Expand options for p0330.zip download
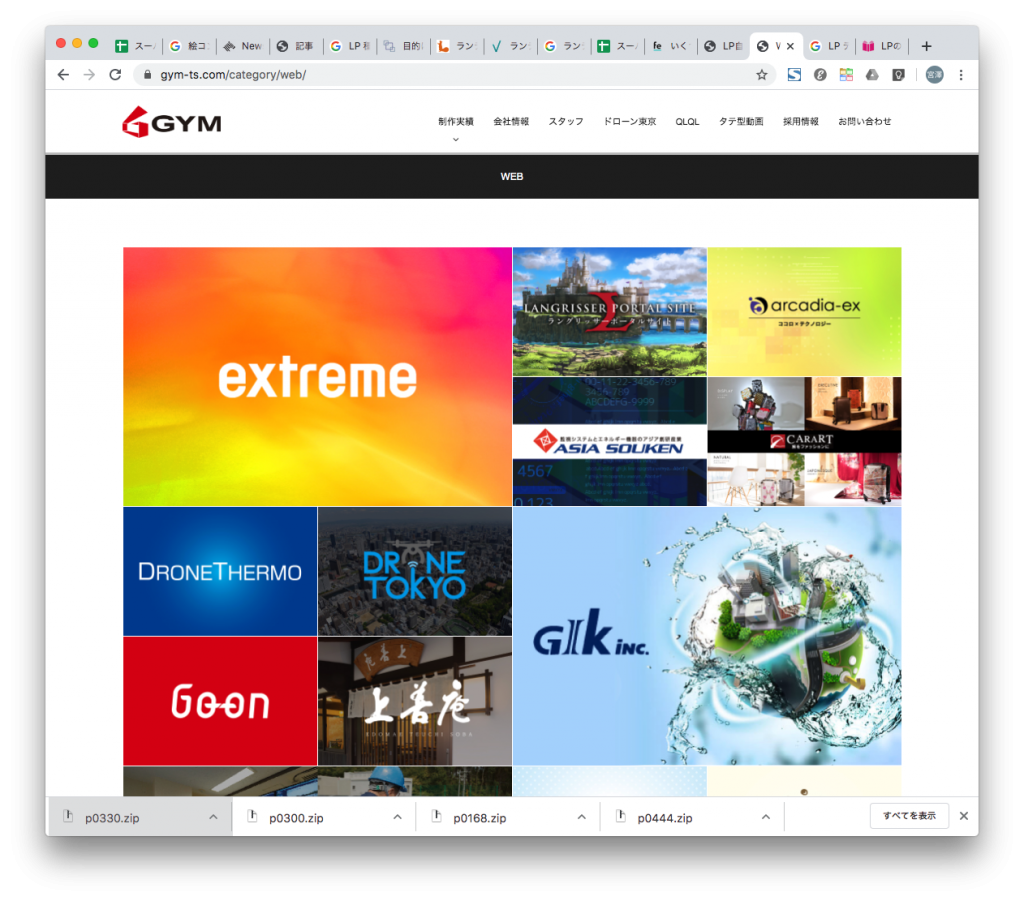Screen dimensions: 1024x901 click(213, 817)
